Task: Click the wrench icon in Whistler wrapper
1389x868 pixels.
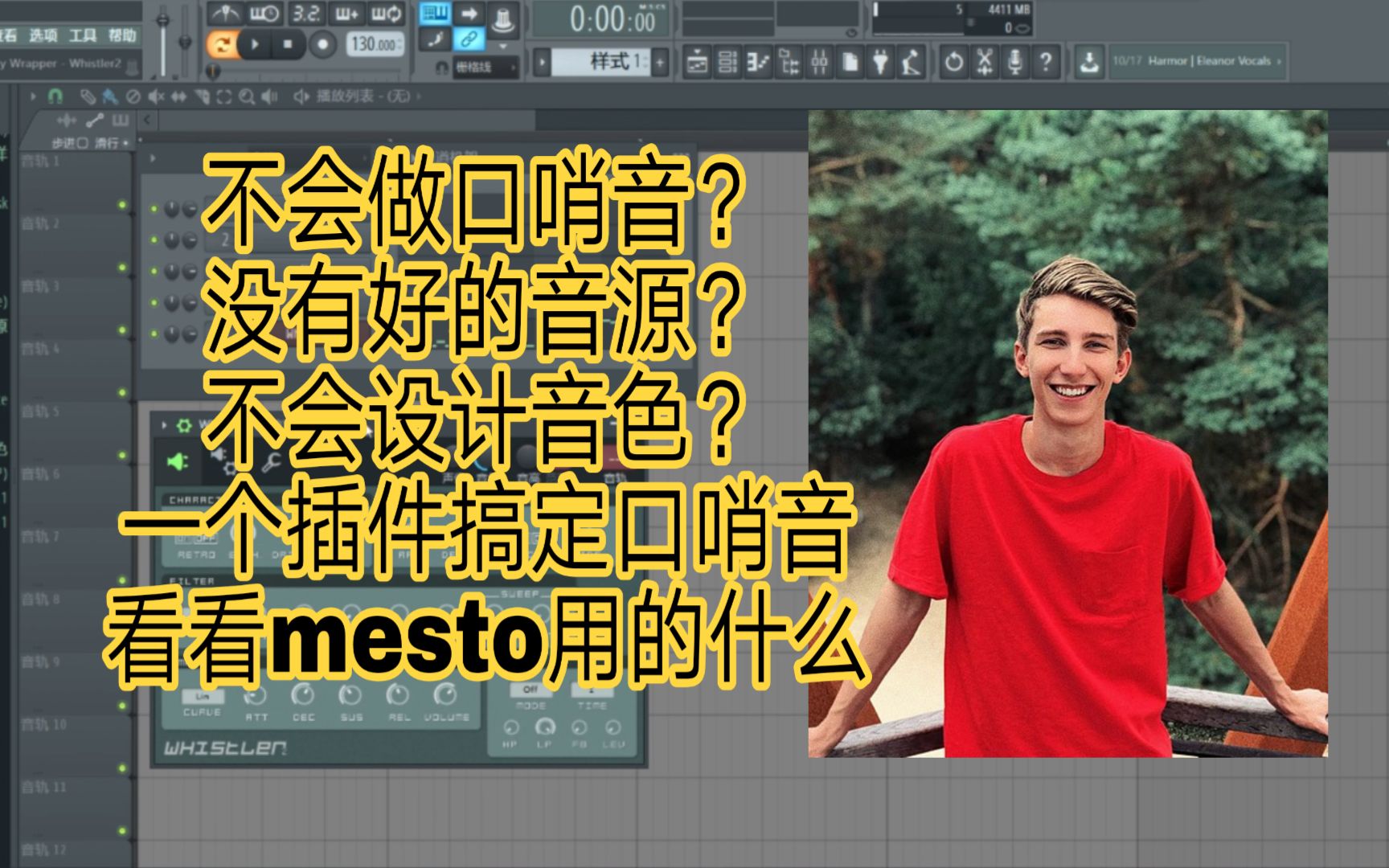Action: coord(272,463)
